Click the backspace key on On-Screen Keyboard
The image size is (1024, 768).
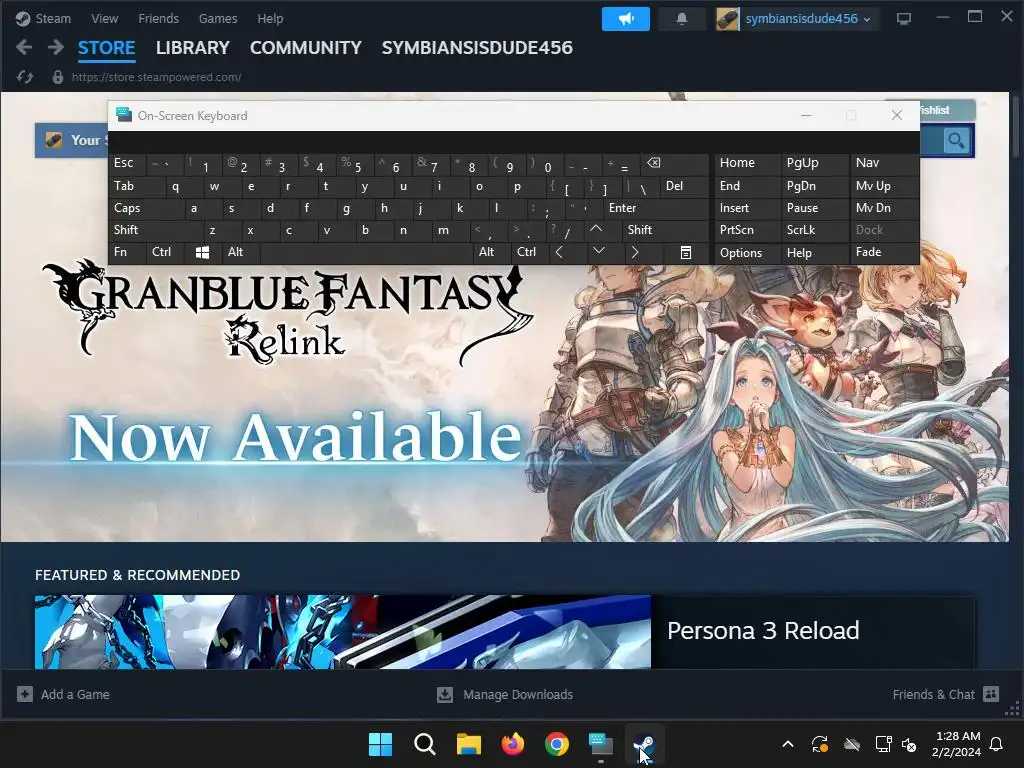(673, 163)
